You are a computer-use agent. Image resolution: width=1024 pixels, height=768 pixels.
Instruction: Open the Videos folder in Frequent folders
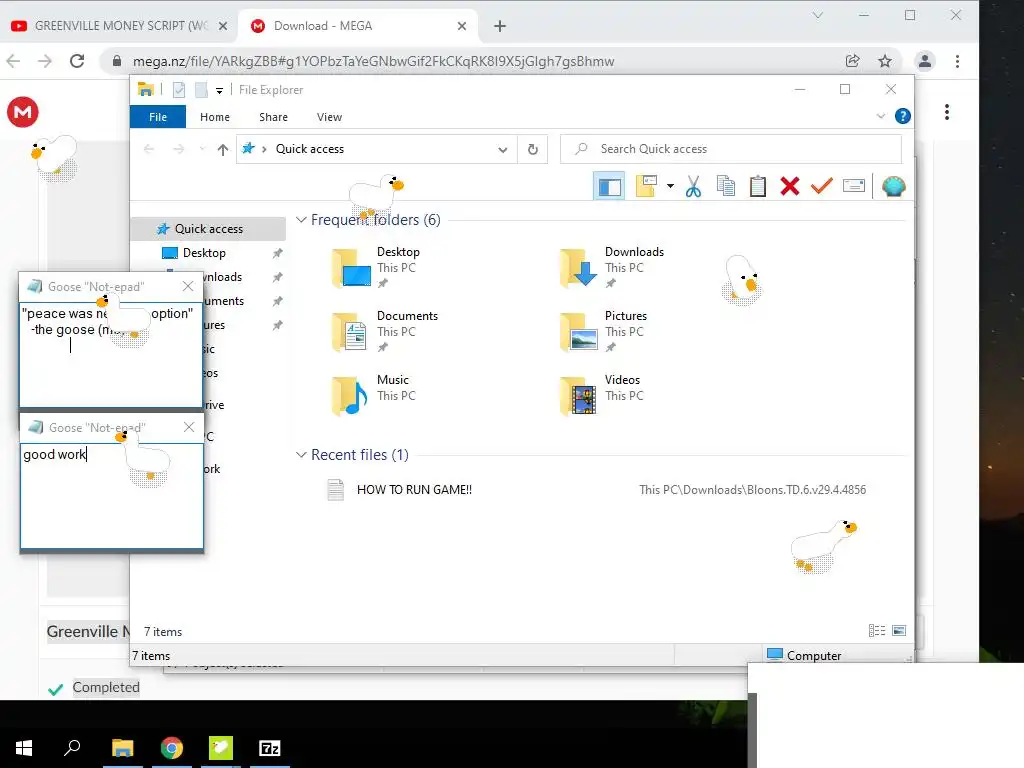[600, 394]
